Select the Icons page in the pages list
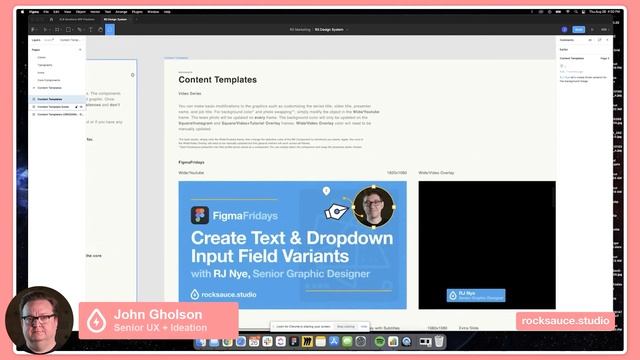 tap(41, 73)
